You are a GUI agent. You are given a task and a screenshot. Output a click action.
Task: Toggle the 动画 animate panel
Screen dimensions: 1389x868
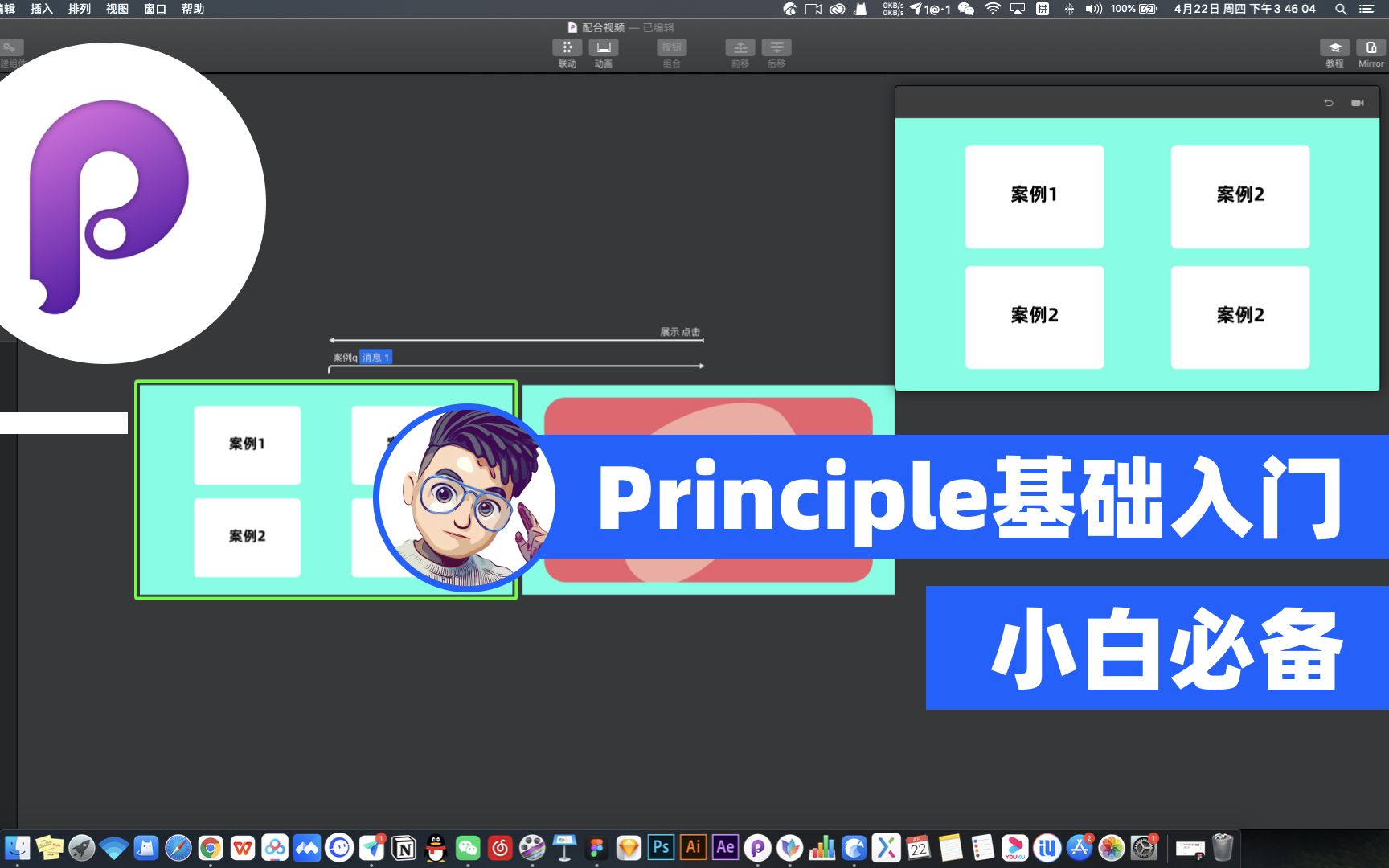pyautogui.click(x=604, y=47)
